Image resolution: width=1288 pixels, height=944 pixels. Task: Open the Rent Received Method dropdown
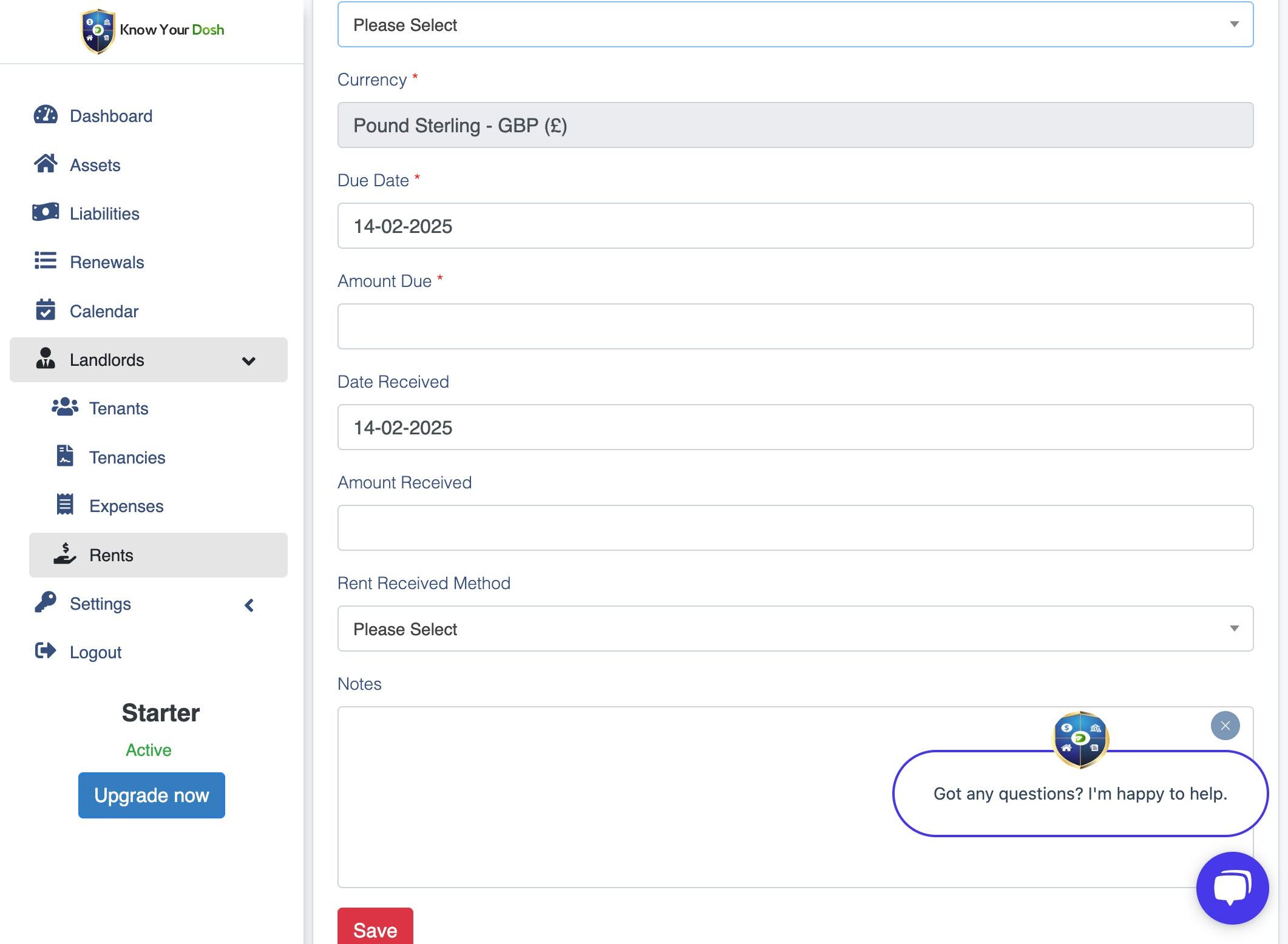[795, 629]
